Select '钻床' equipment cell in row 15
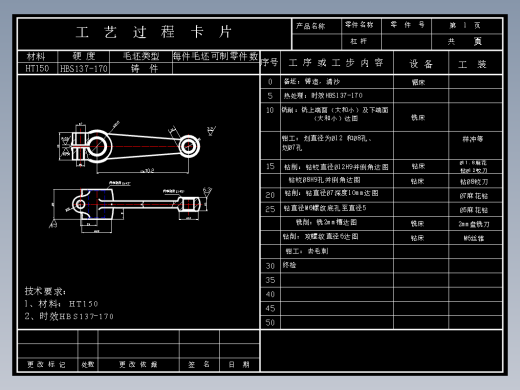Viewport: 520px width, 390px height. [421, 166]
